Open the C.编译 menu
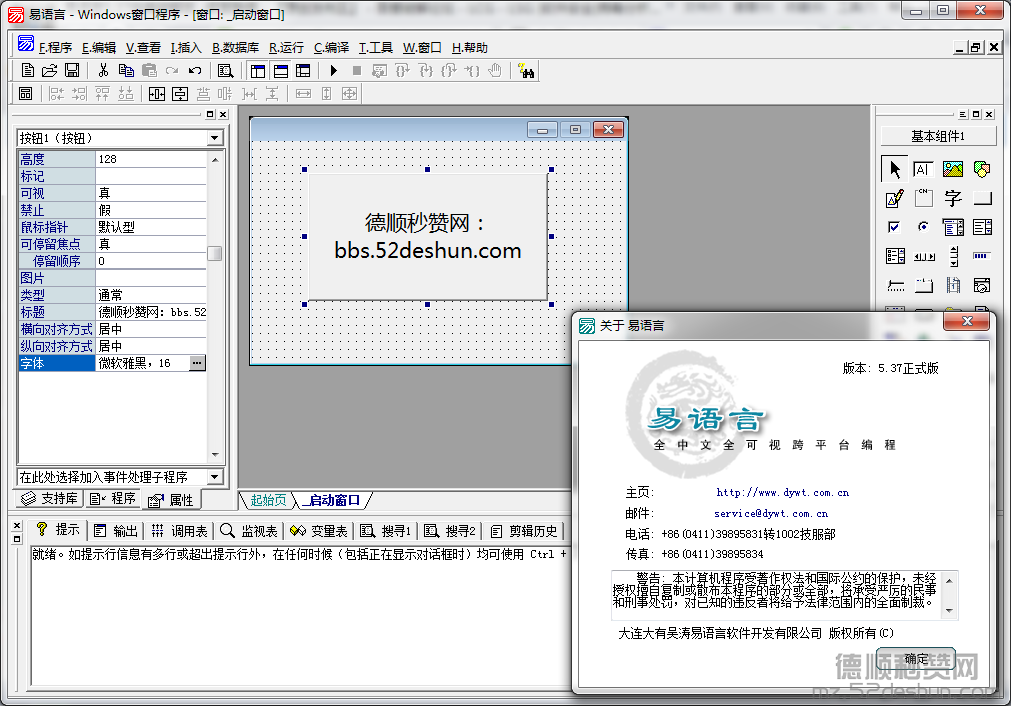The width and height of the screenshot is (1011, 706). [x=331, y=48]
